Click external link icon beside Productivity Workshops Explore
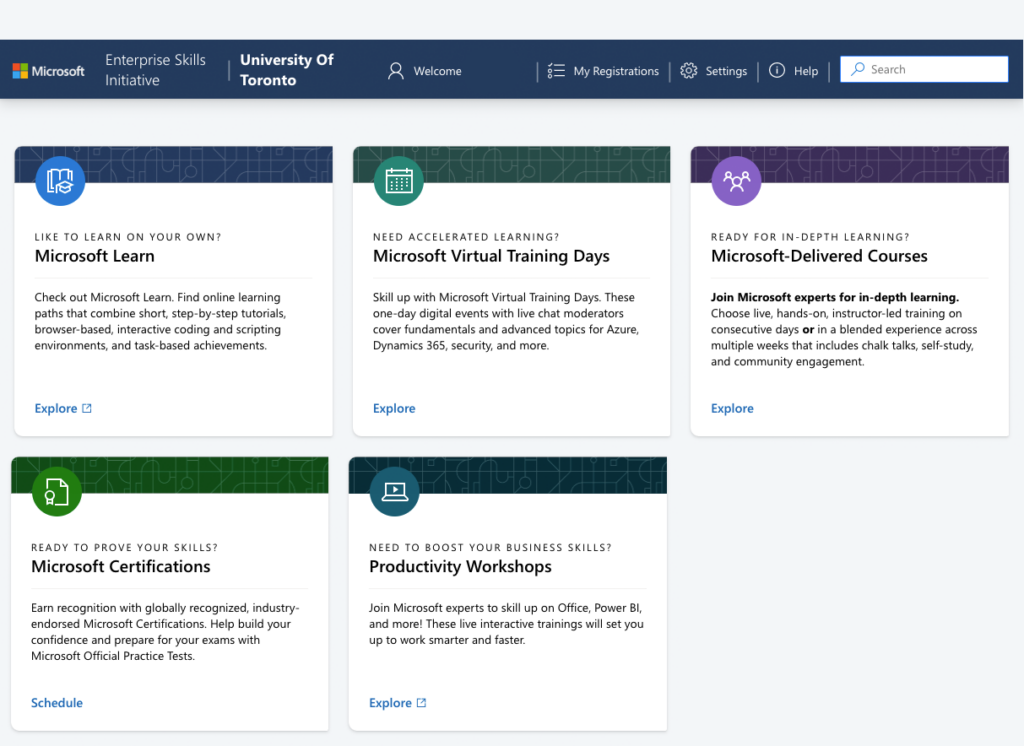The height and width of the screenshot is (746, 1024). (x=421, y=703)
